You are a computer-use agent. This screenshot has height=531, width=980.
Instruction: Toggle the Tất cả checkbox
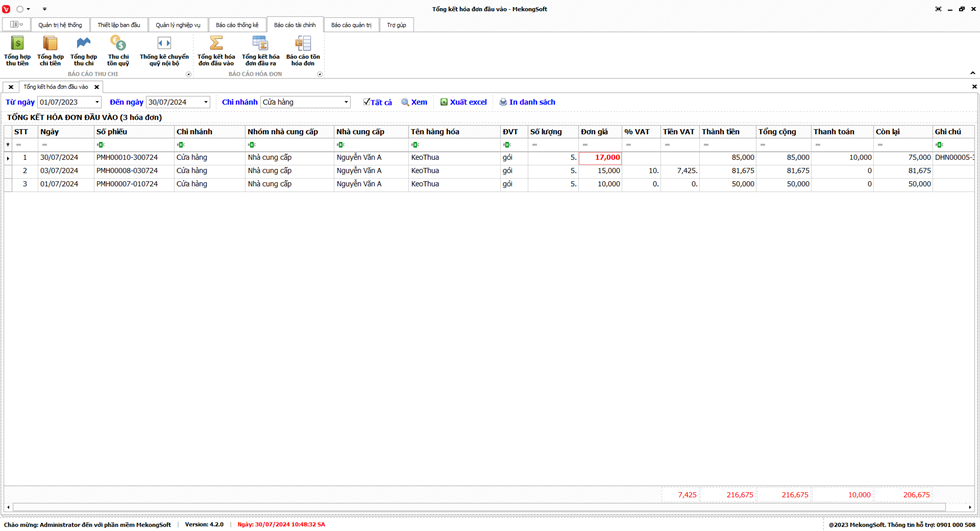(x=367, y=102)
